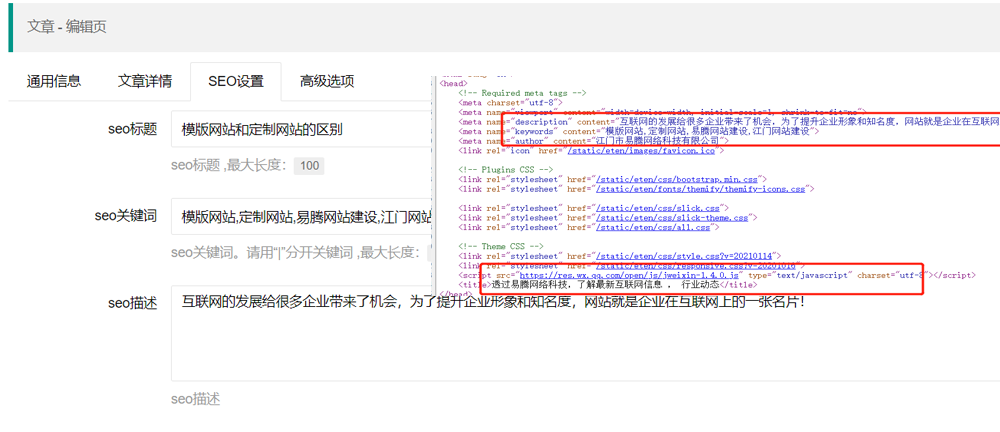Click the meta description content line
1000x432 pixels.
[729, 121]
